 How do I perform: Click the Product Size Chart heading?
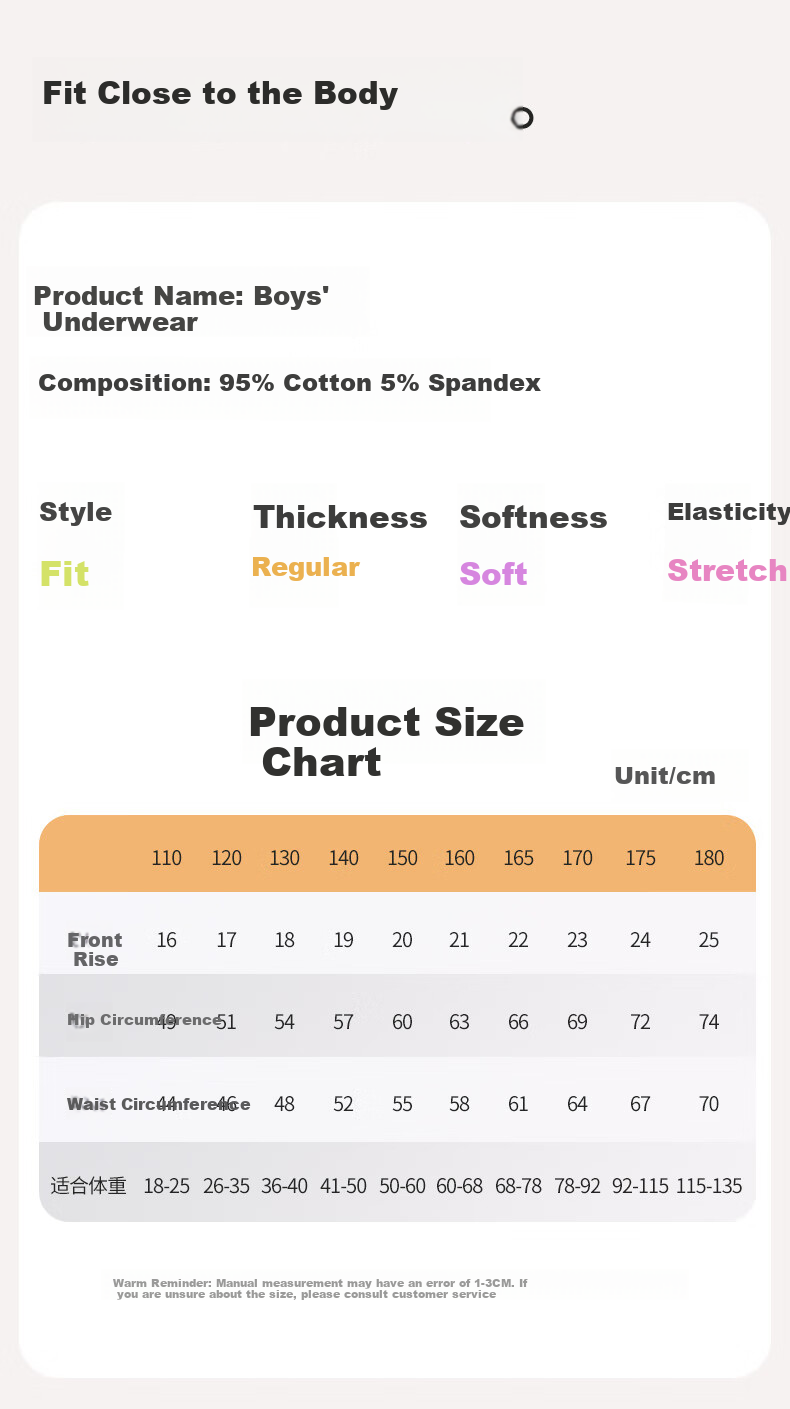click(385, 741)
